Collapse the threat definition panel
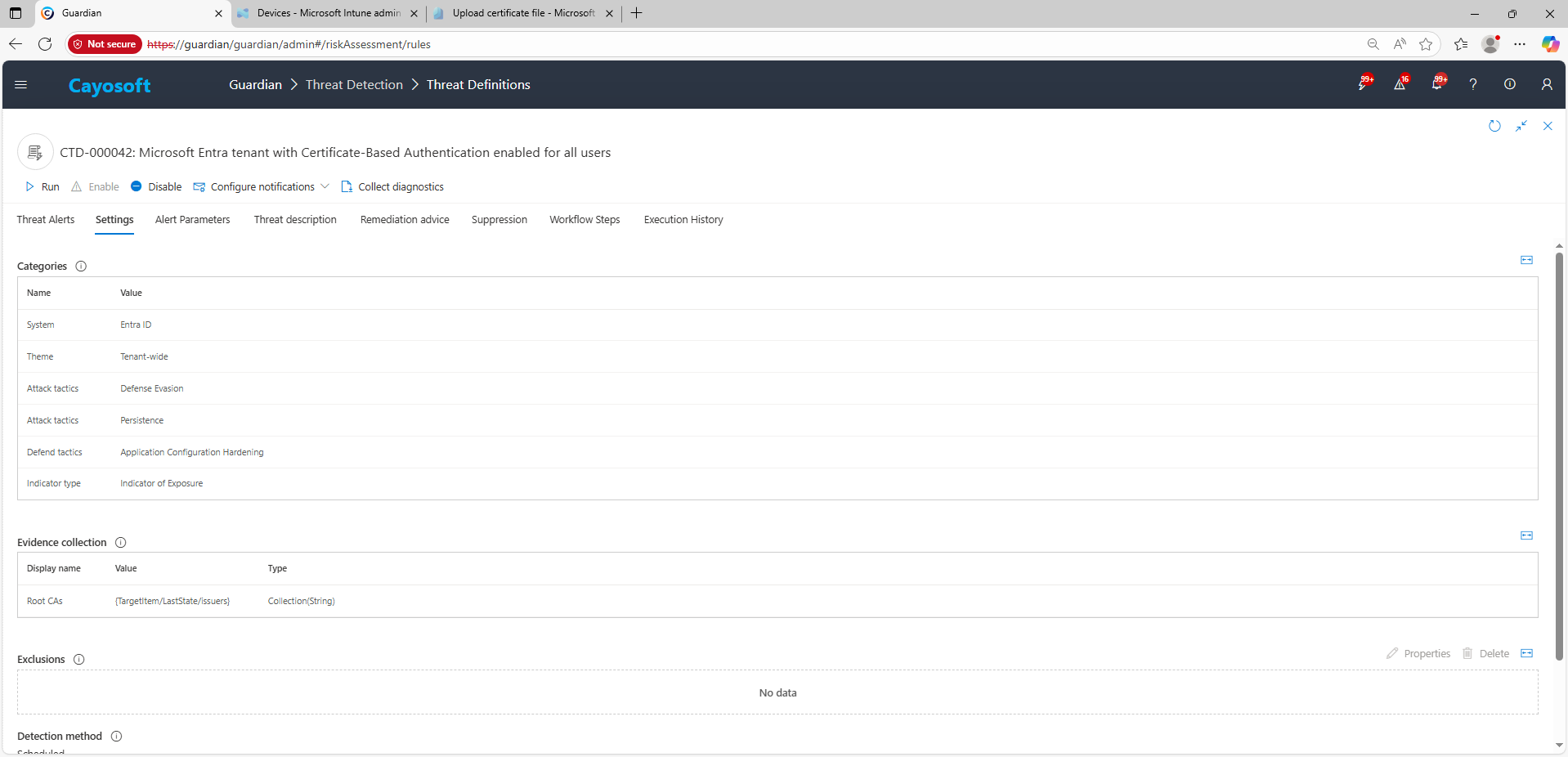The width and height of the screenshot is (1568, 757). [x=1521, y=126]
